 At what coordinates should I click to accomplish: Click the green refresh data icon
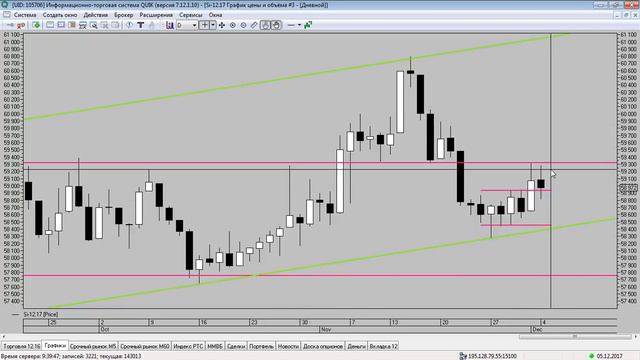(x=36, y=25)
